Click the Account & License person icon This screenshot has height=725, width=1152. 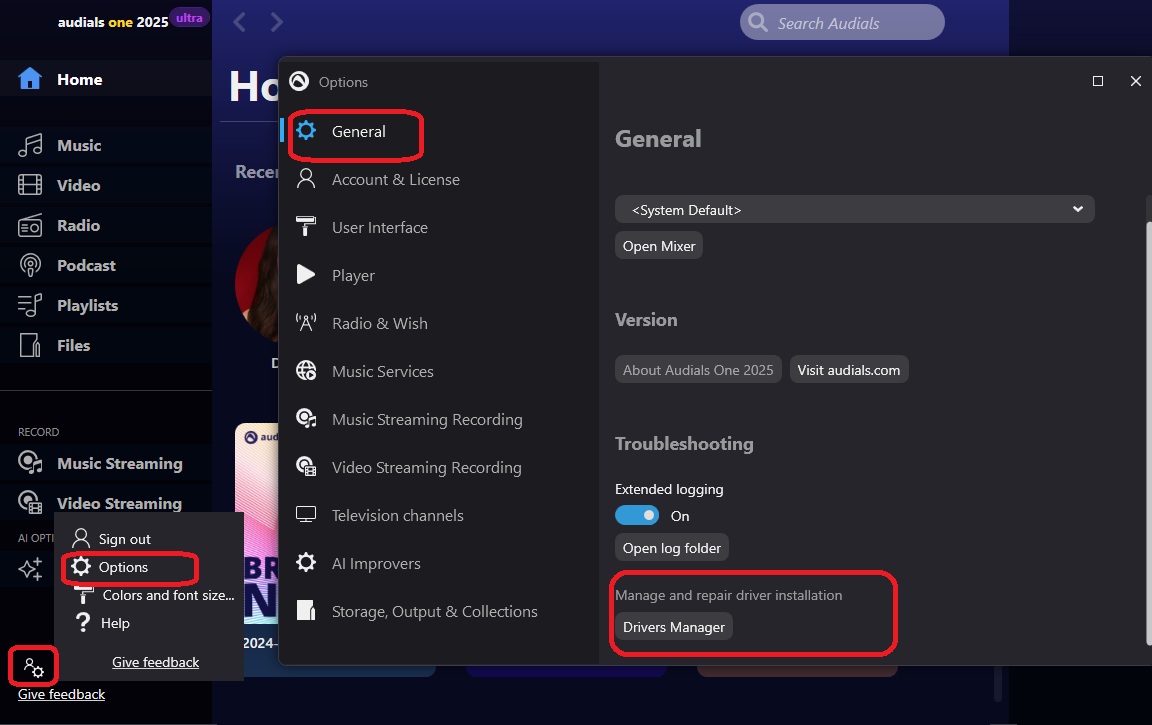pyautogui.click(x=306, y=178)
